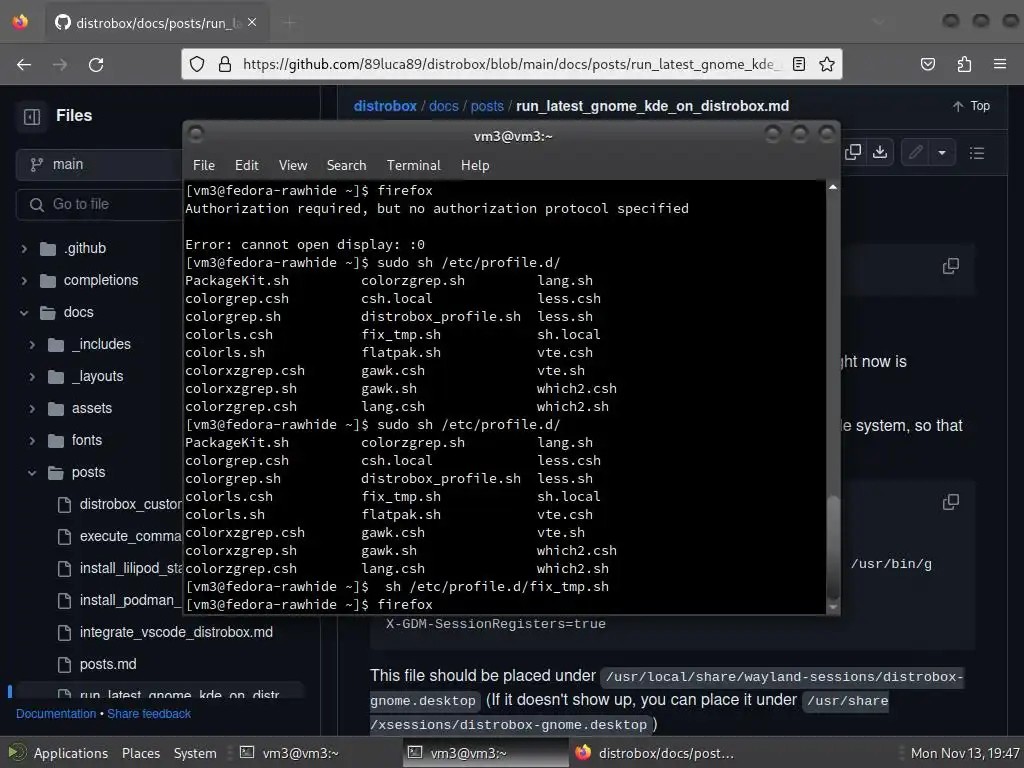
Task: Click the terminal scrollbar up arrow
Action: 833,187
